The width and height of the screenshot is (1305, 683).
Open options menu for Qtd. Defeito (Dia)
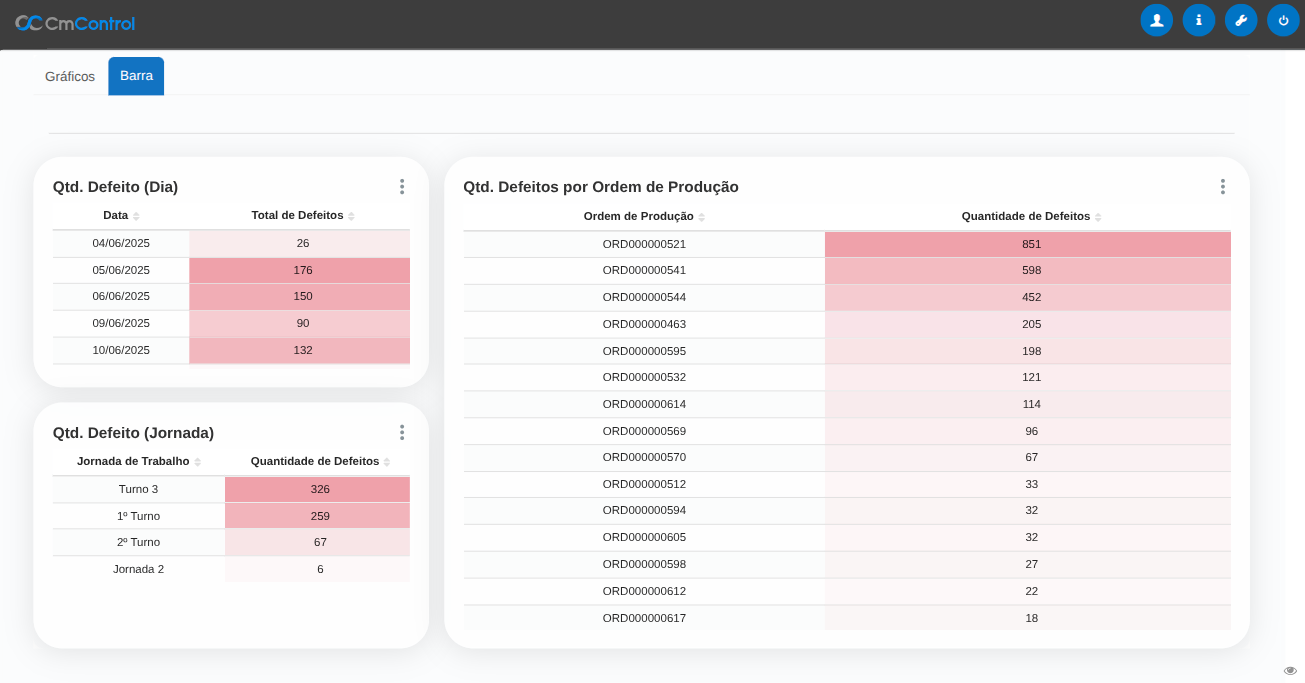click(401, 187)
